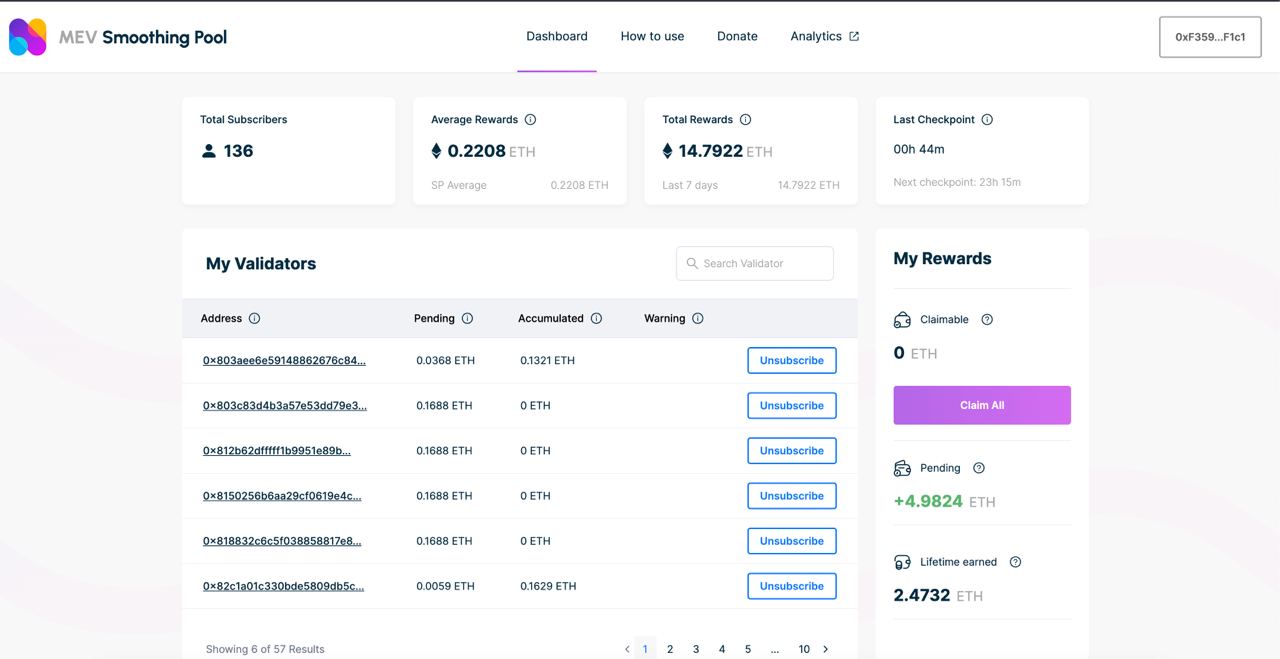
Task: Click the info icon beside Average Rewards
Action: coord(530,120)
